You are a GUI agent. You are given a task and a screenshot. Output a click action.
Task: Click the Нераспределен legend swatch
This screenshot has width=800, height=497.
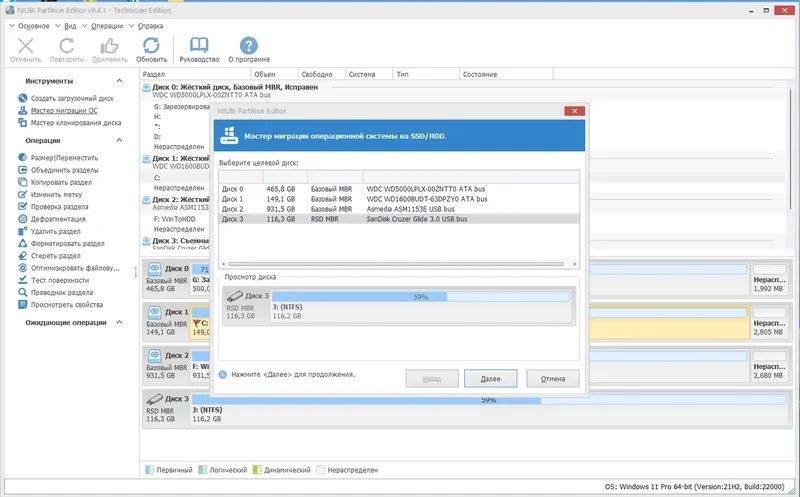click(x=320, y=469)
